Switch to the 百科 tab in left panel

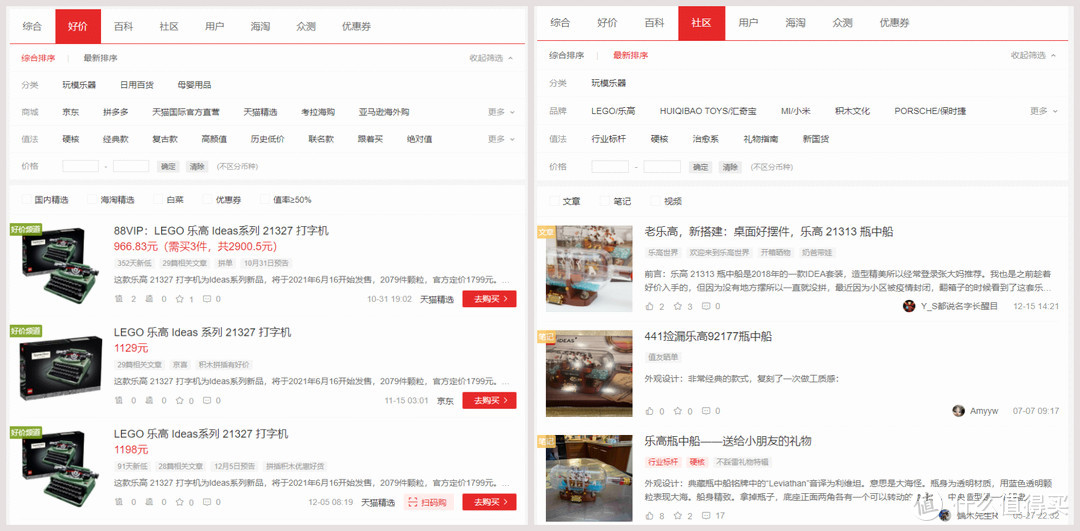pyautogui.click(x=123, y=26)
